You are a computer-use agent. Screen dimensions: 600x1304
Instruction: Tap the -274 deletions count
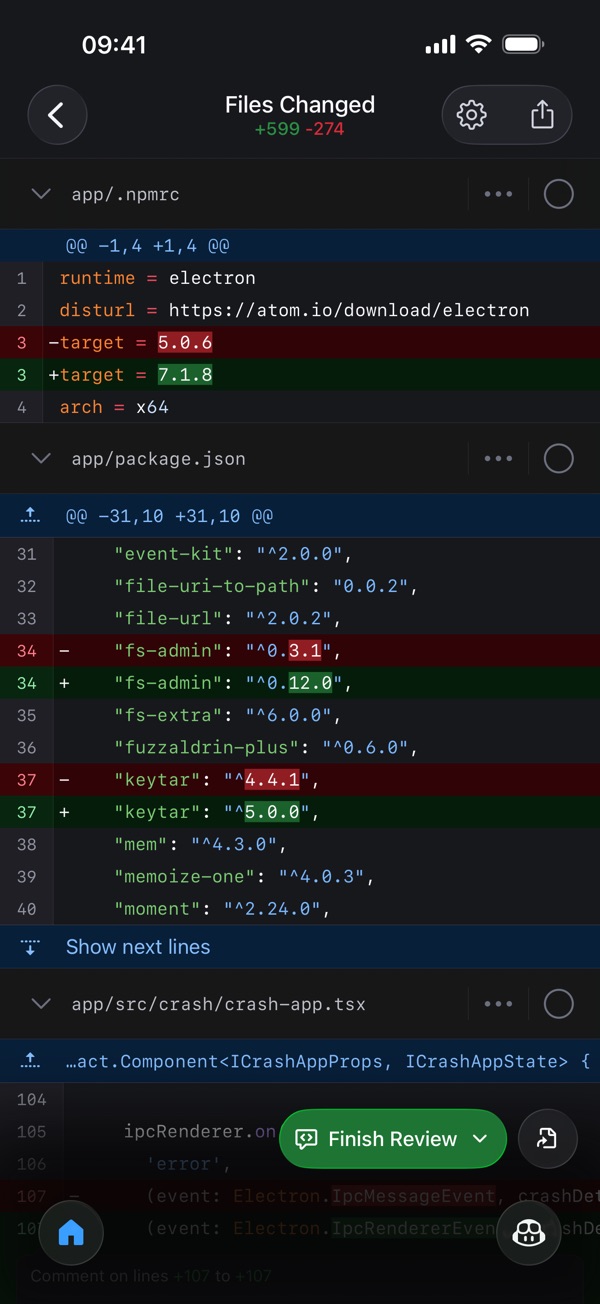[325, 129]
